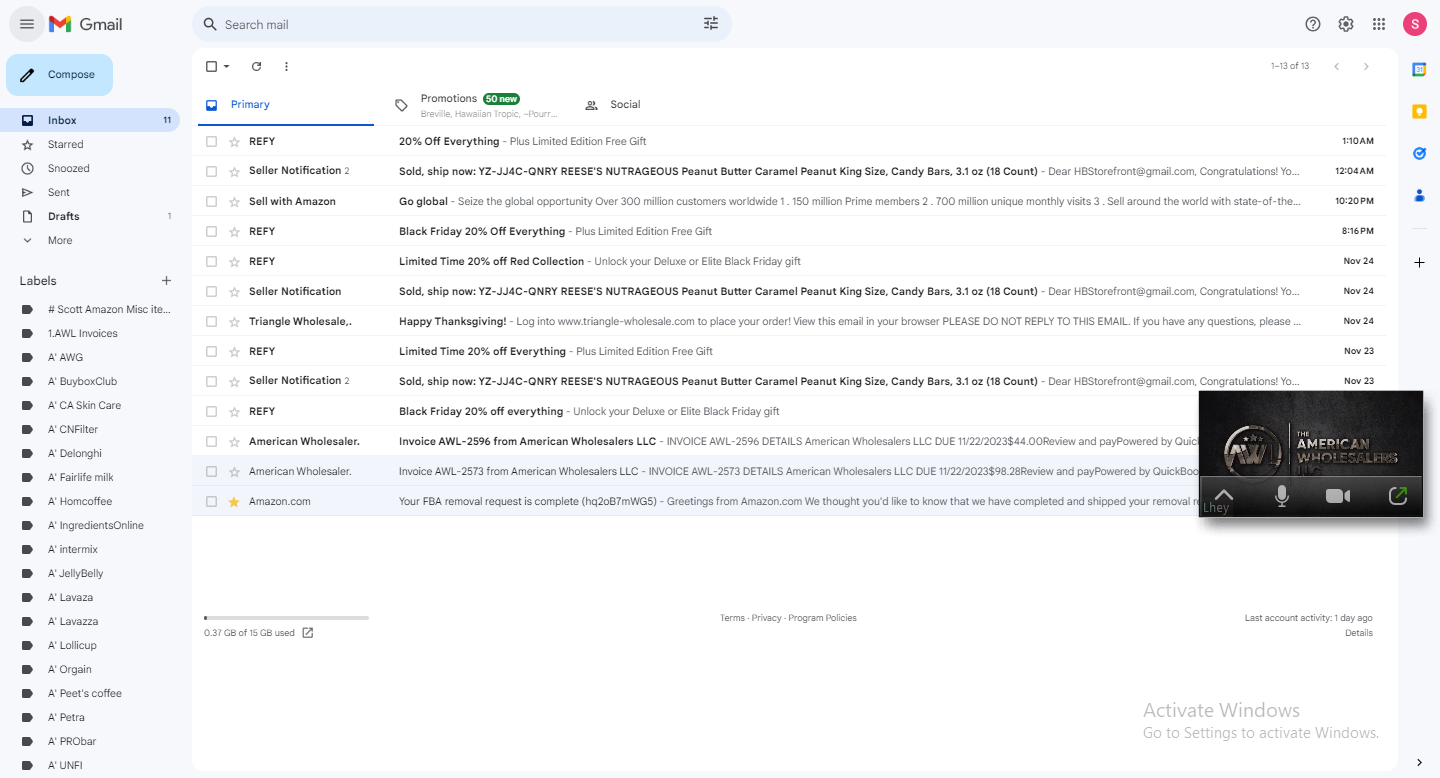
Task: Open the Sent folder
Action: click(90, 192)
